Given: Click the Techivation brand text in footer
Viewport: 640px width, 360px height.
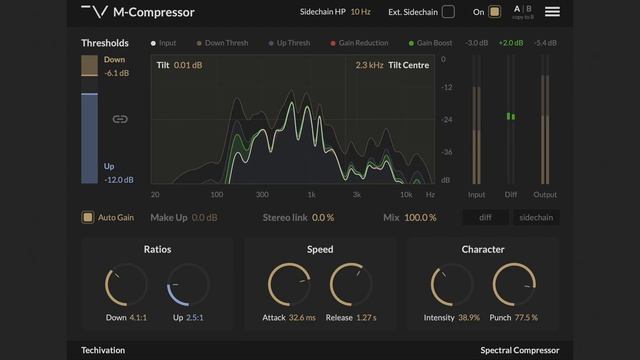Looking at the screenshot, I should (103, 350).
